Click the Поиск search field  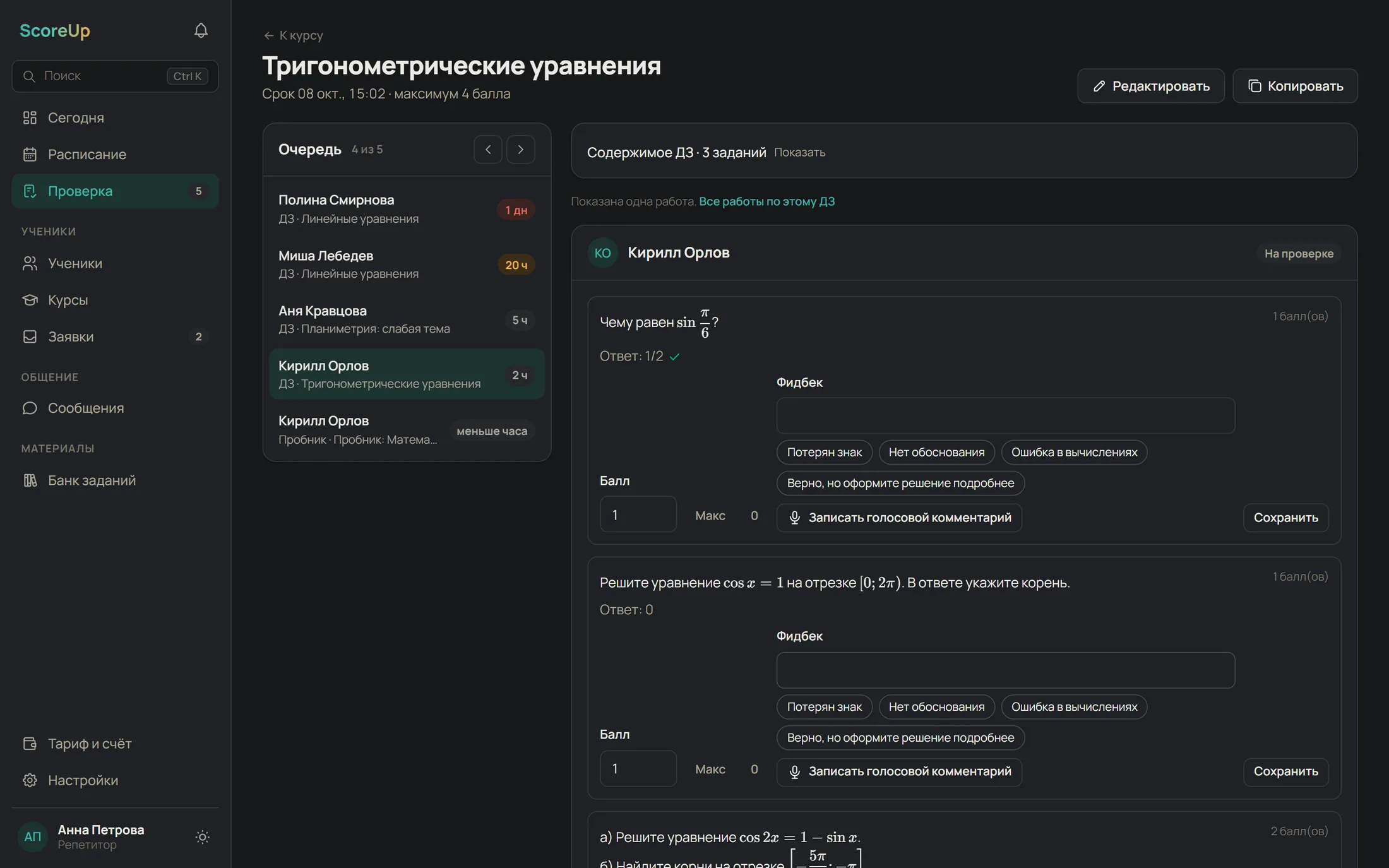coord(115,76)
